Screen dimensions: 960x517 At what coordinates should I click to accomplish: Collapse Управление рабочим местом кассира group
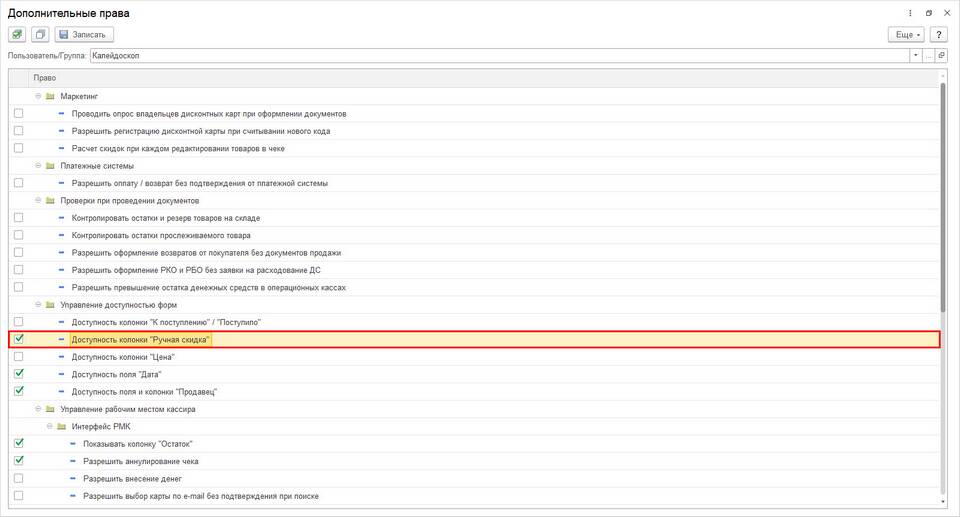click(38, 409)
